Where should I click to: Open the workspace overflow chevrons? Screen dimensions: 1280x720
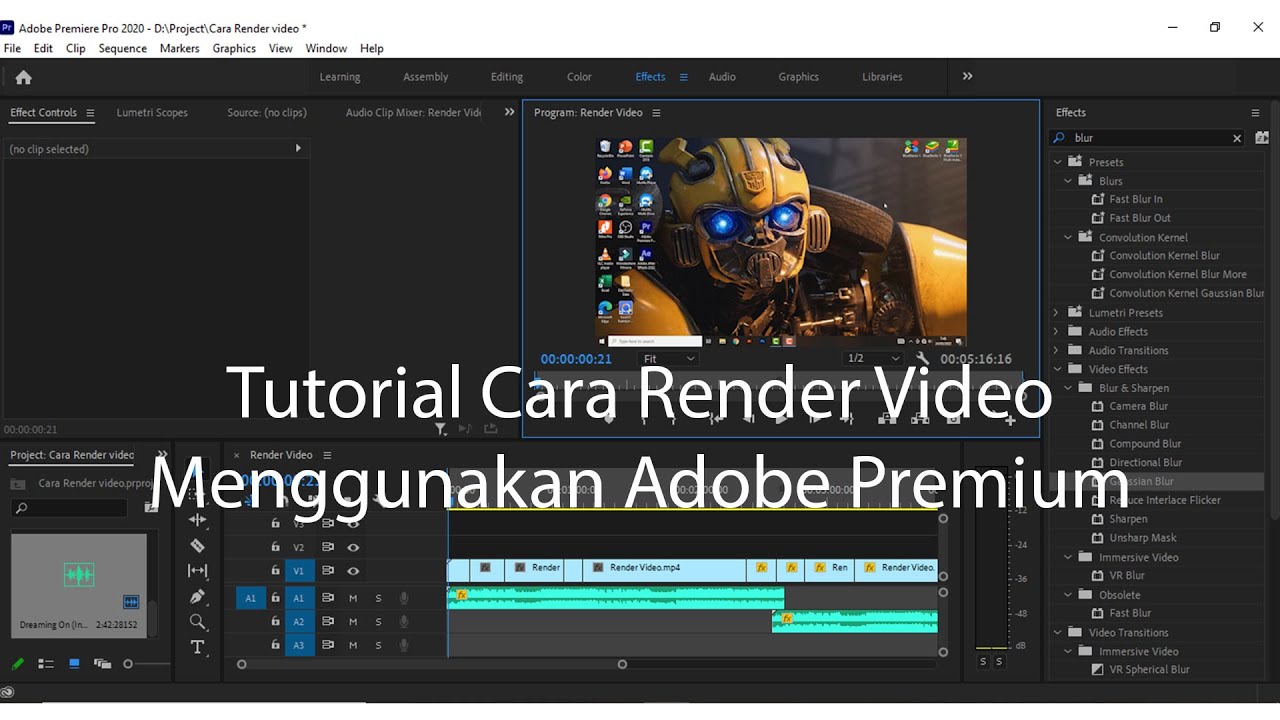pyautogui.click(x=967, y=76)
